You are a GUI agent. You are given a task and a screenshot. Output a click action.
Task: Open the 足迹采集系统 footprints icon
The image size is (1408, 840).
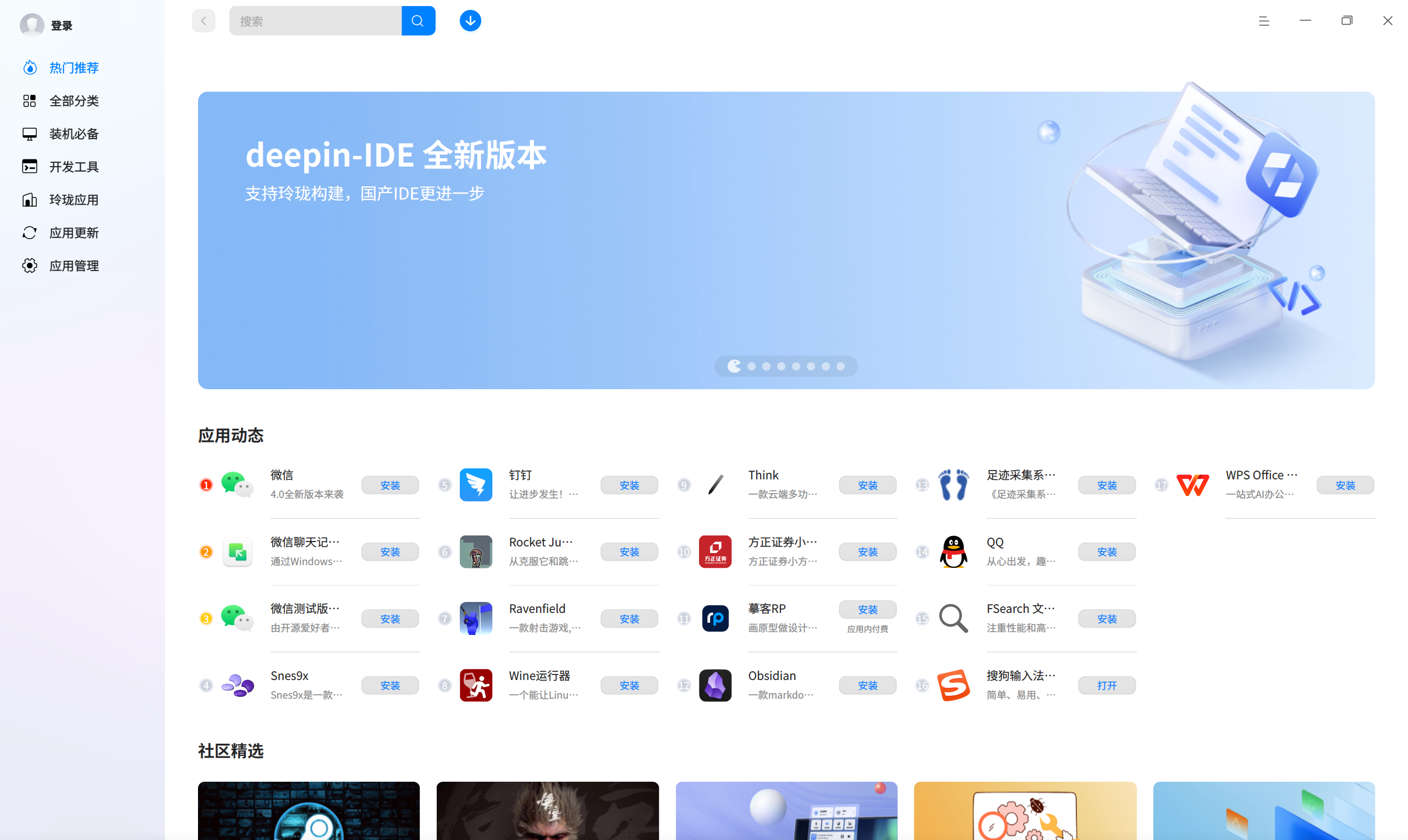(953, 485)
